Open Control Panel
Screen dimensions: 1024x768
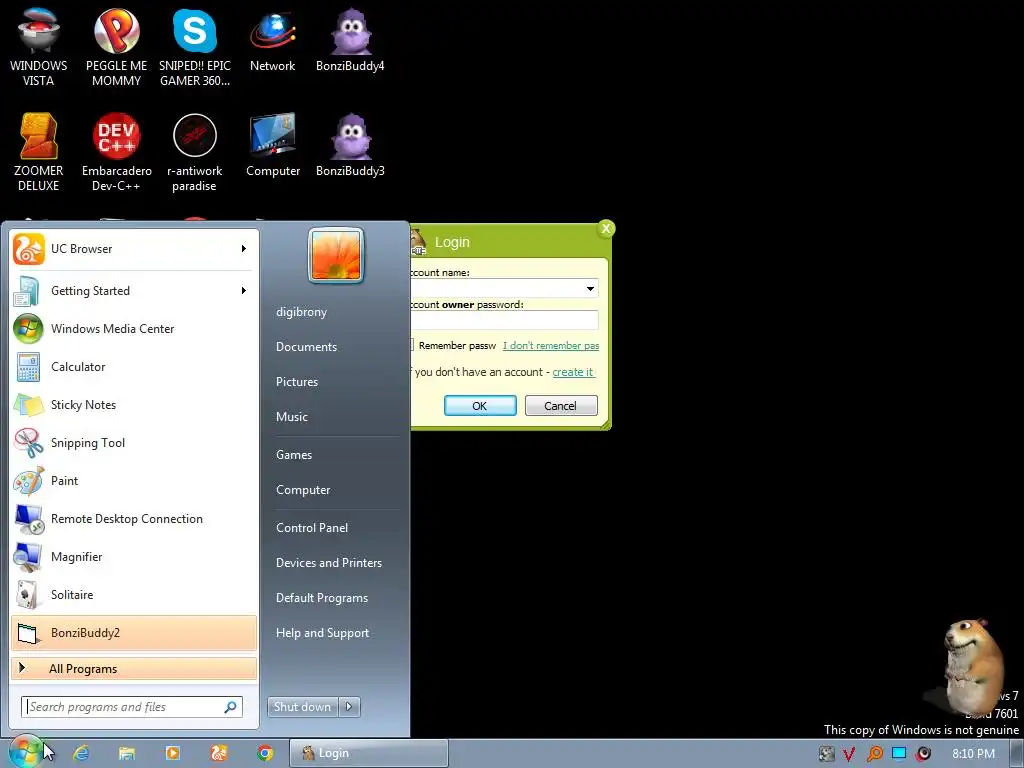tap(312, 528)
